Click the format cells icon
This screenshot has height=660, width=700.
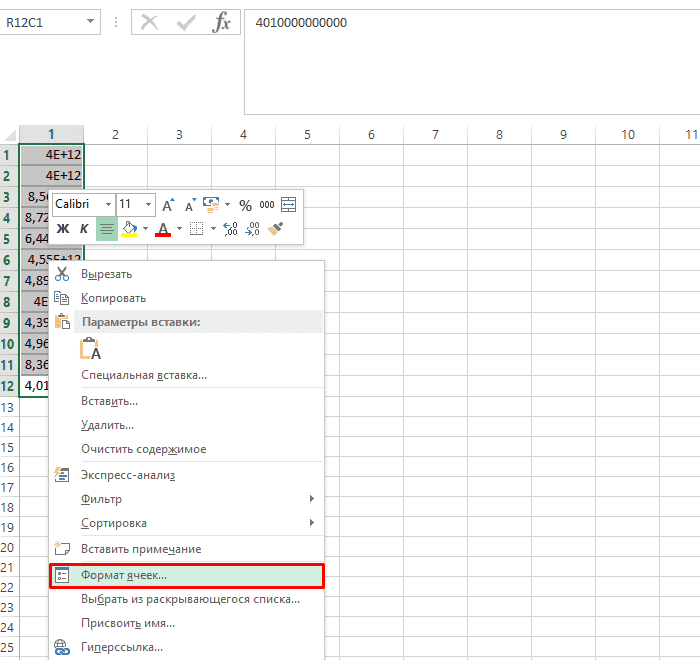pyautogui.click(x=62, y=575)
